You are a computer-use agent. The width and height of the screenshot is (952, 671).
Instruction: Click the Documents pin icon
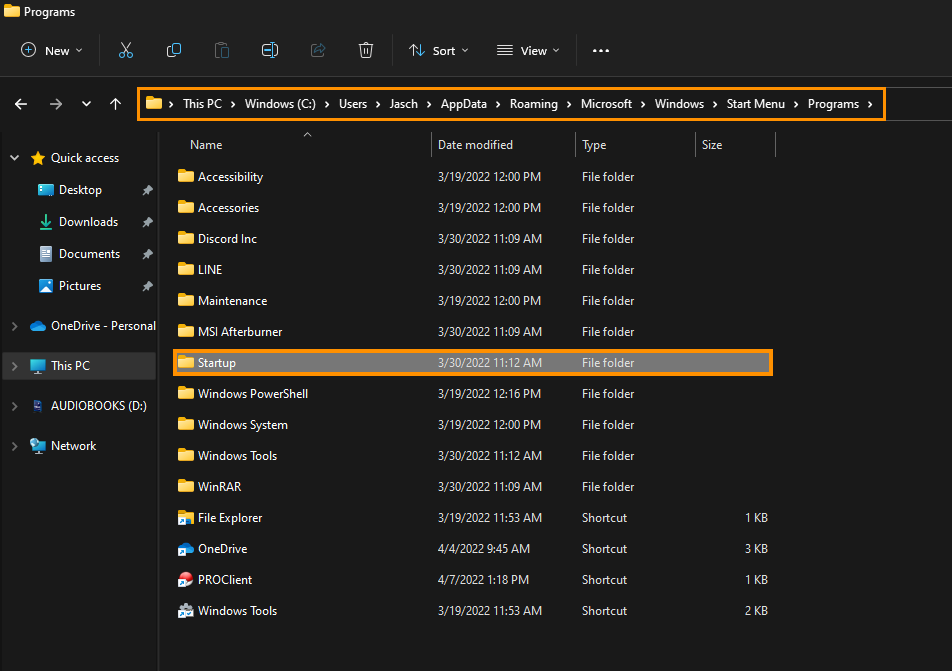click(147, 254)
